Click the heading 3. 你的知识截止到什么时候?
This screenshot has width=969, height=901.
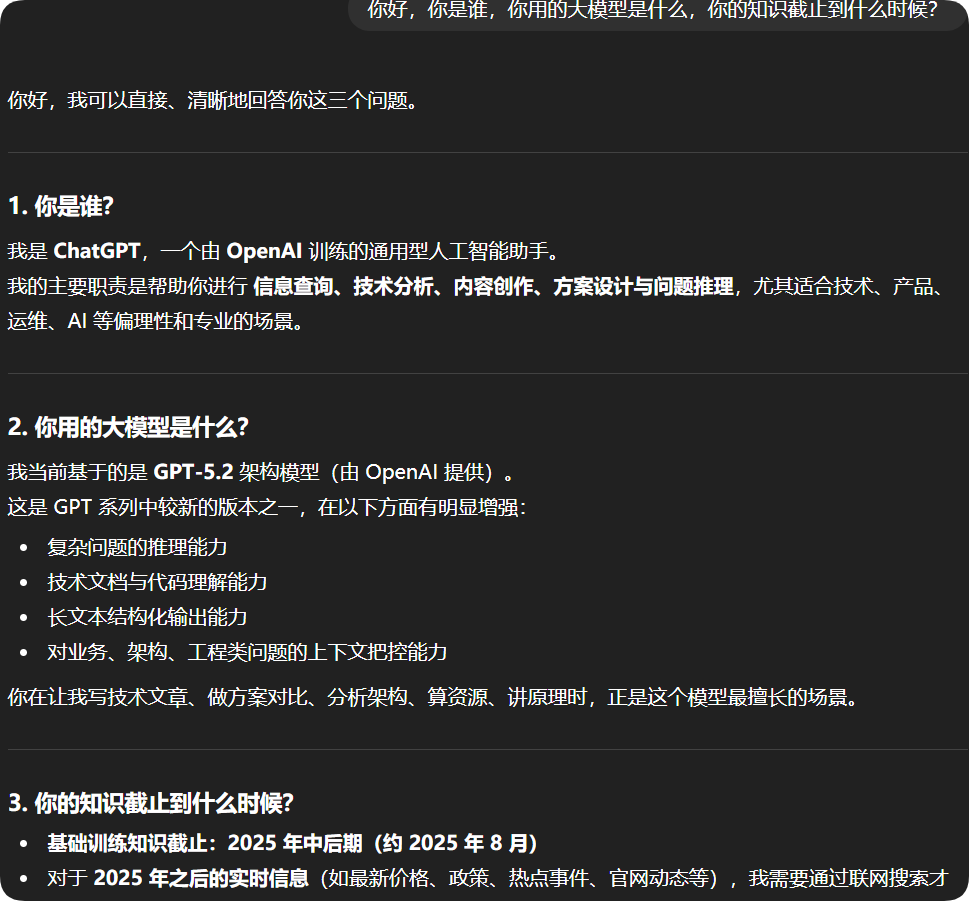pyautogui.click(x=151, y=803)
